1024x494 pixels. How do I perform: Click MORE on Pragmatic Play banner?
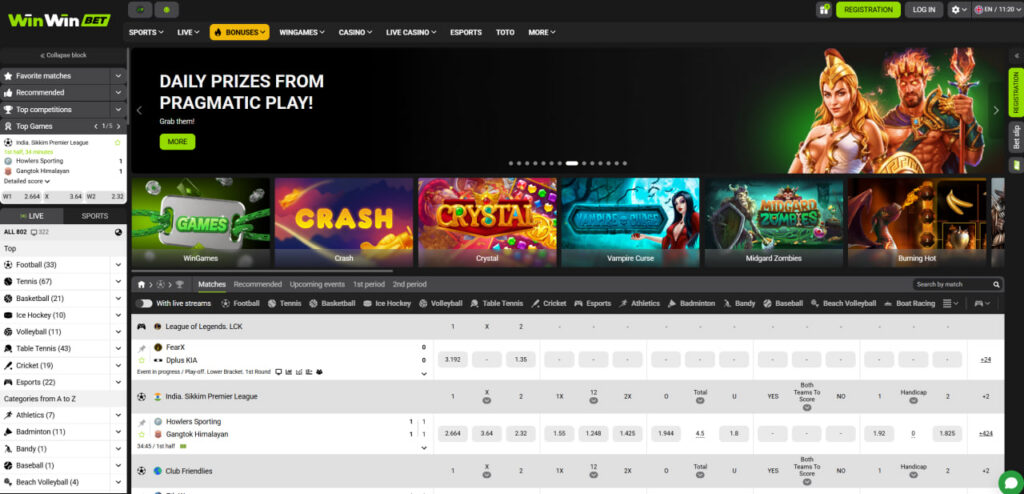(x=177, y=142)
